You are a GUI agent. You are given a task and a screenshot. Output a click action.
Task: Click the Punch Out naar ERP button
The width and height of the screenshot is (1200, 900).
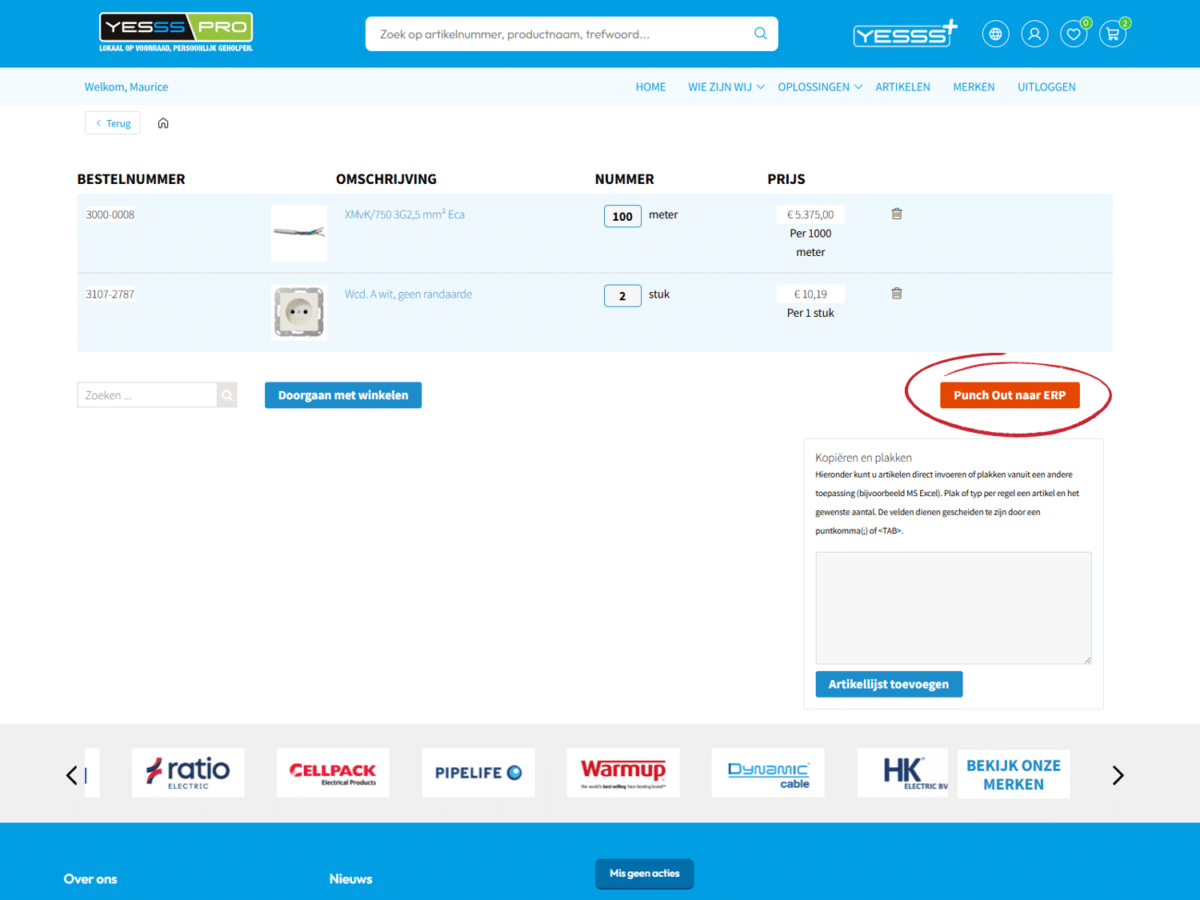[1010, 395]
